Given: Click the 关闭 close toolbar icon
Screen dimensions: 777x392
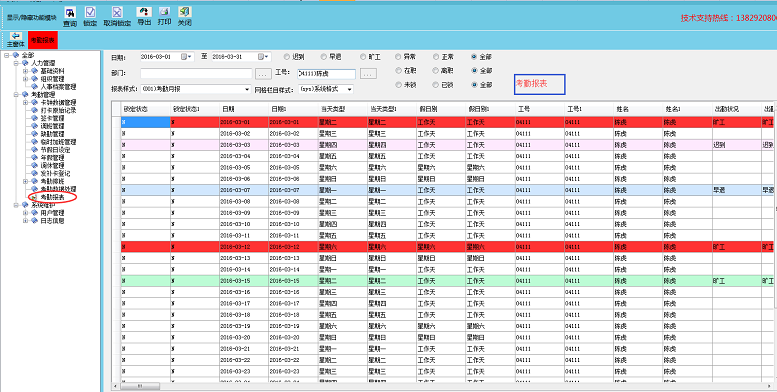Looking at the screenshot, I should [x=185, y=12].
